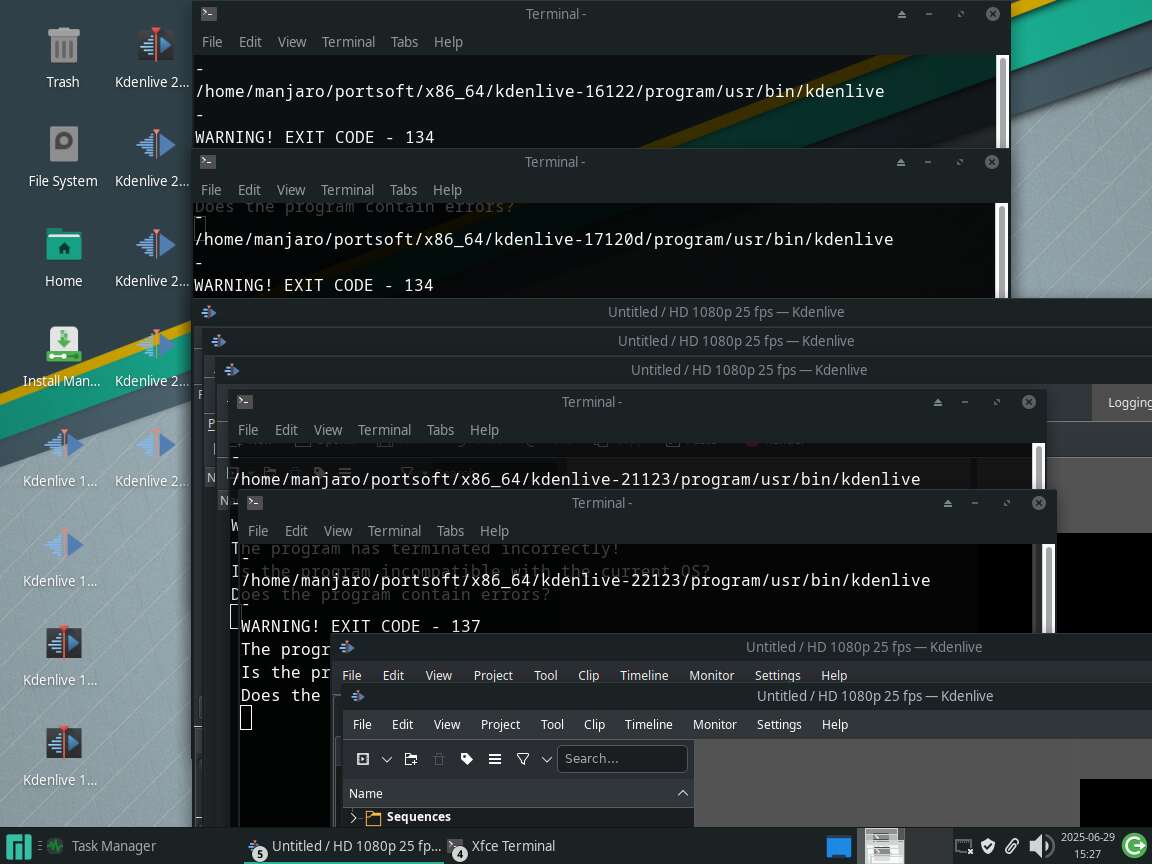Image resolution: width=1152 pixels, height=864 pixels.
Task: Click the shield update tray icon
Action: coord(988,846)
